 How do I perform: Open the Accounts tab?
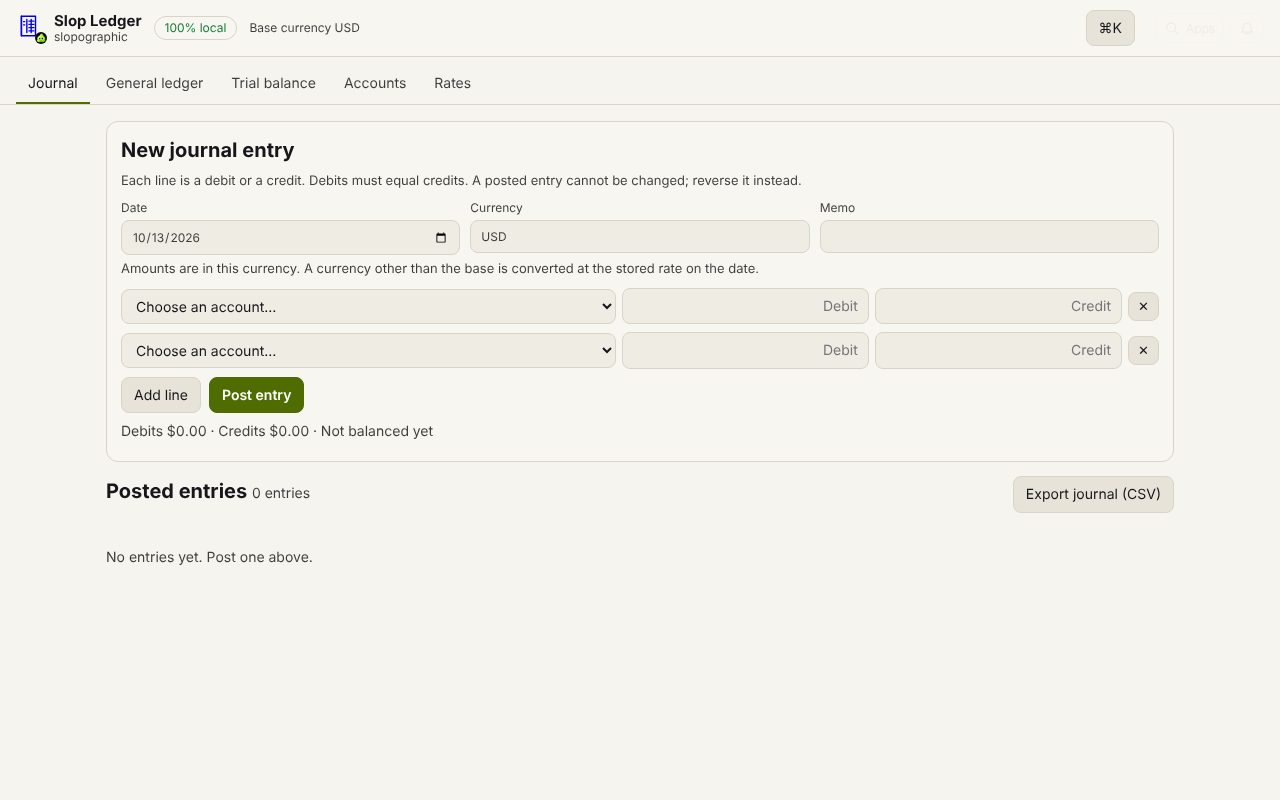click(x=375, y=83)
